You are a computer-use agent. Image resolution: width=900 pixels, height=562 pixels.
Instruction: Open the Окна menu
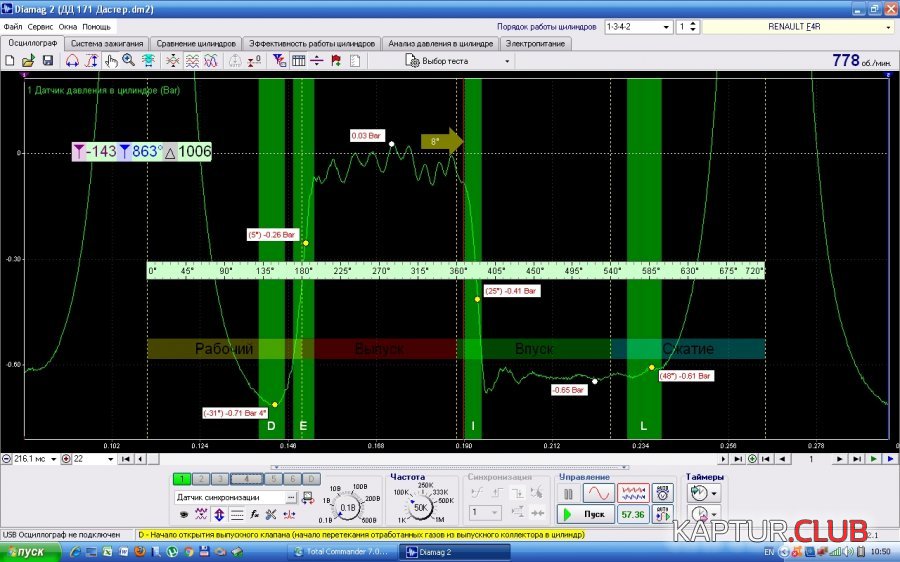coord(67,26)
